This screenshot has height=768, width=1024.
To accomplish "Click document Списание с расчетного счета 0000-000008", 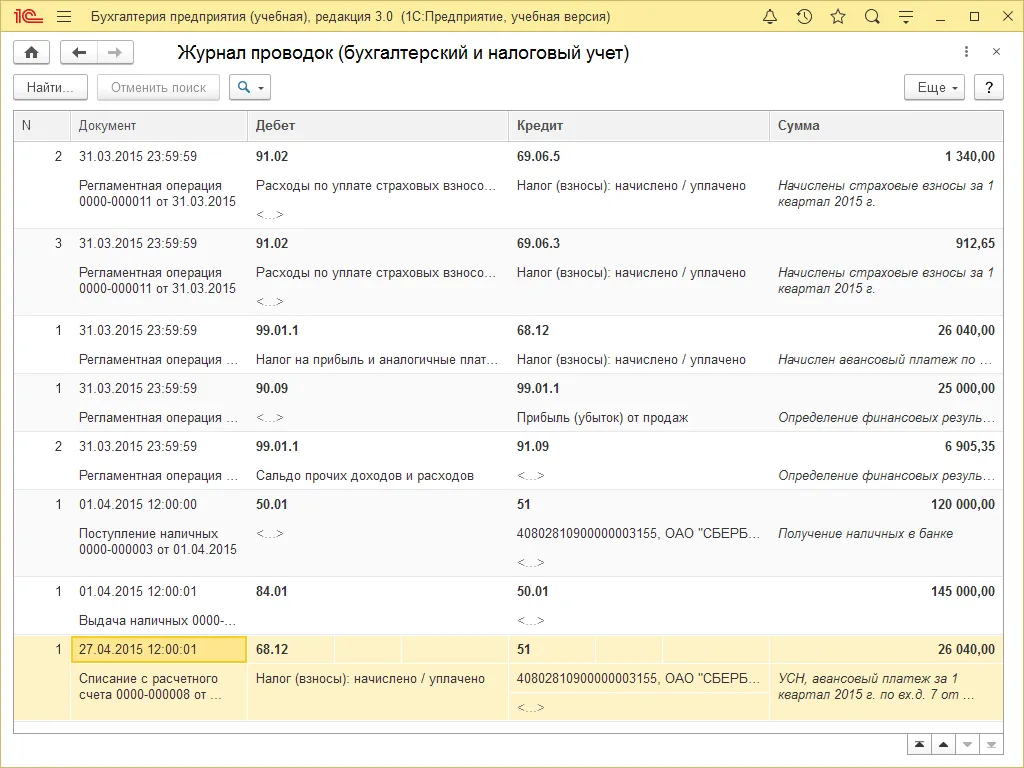I will (x=150, y=686).
